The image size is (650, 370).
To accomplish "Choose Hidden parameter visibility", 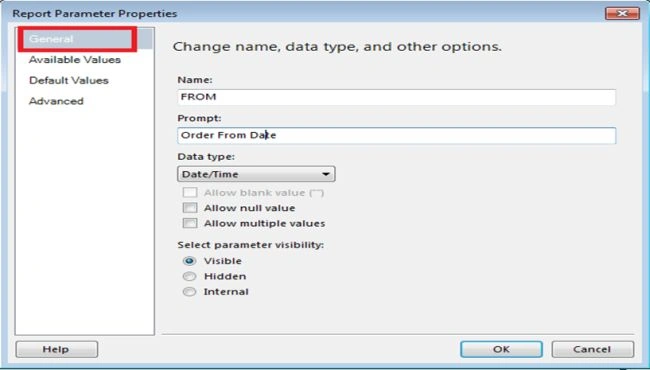I will pos(189,276).
